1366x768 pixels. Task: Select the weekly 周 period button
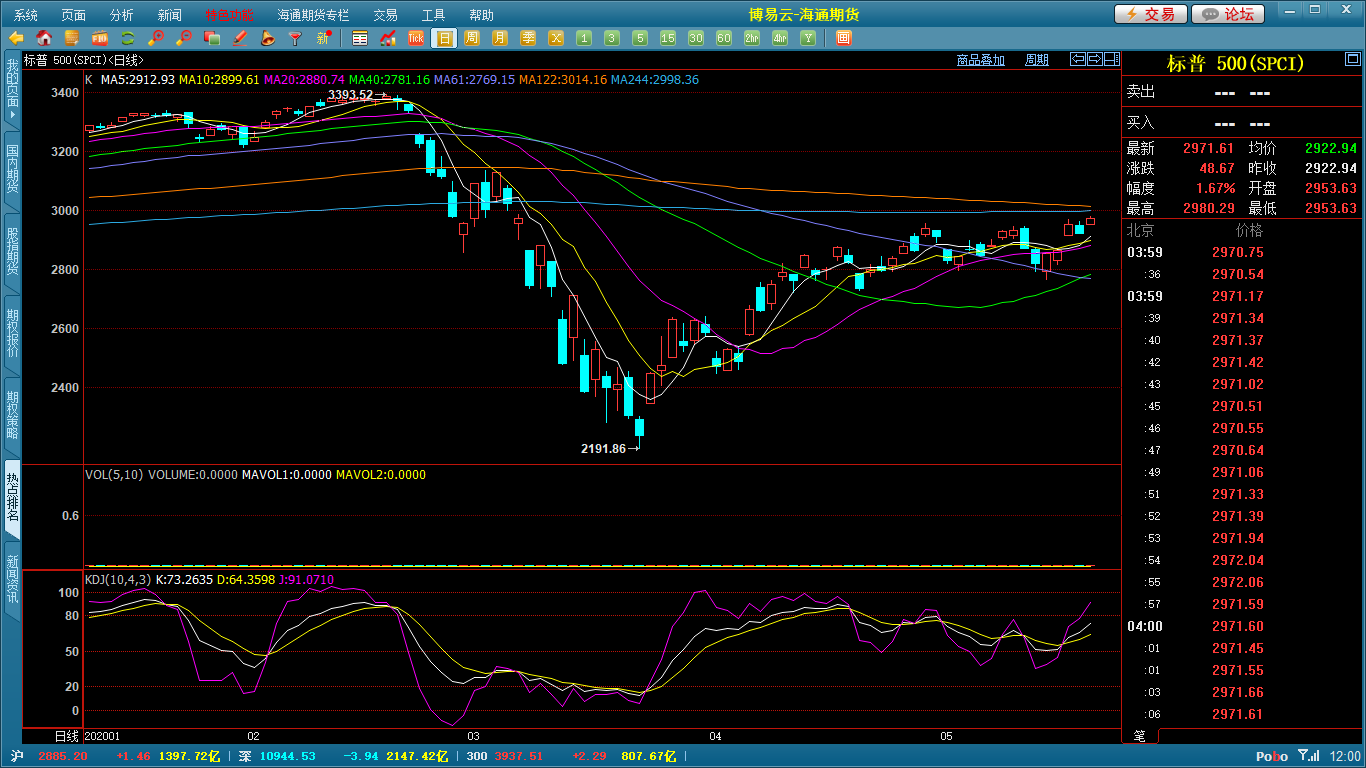(x=472, y=38)
